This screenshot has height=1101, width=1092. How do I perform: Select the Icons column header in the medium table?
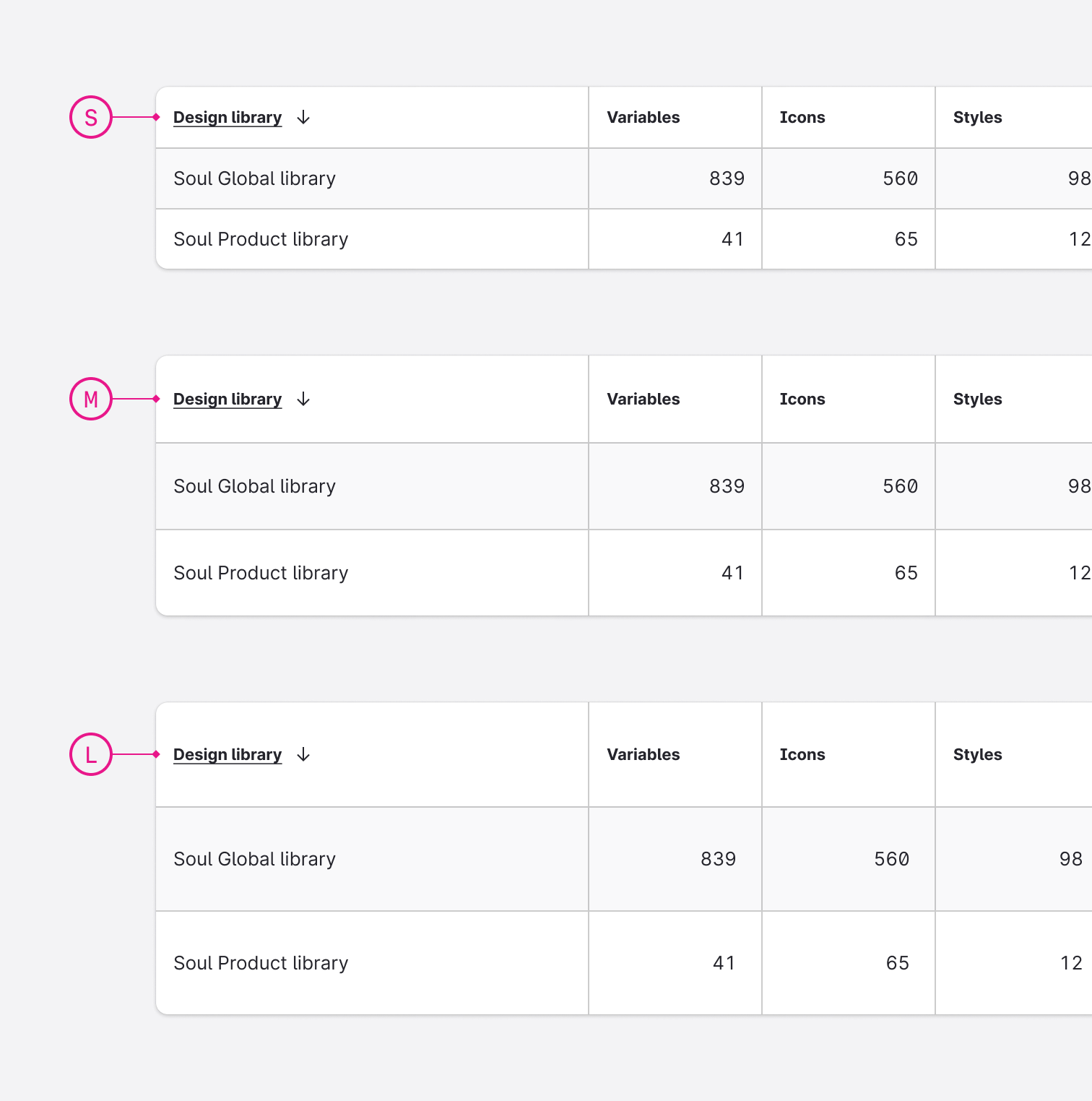pos(802,399)
